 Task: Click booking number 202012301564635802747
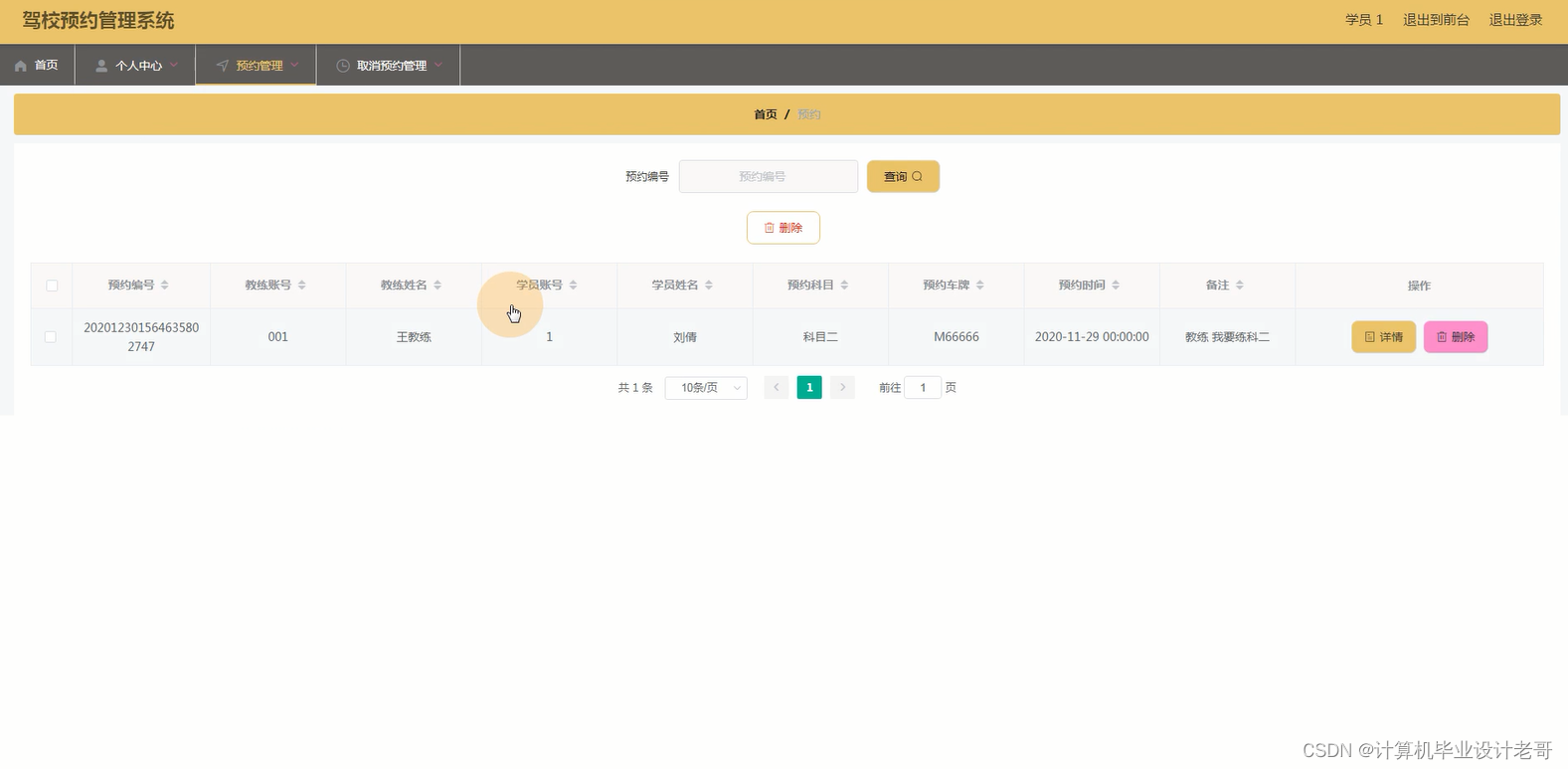[141, 337]
